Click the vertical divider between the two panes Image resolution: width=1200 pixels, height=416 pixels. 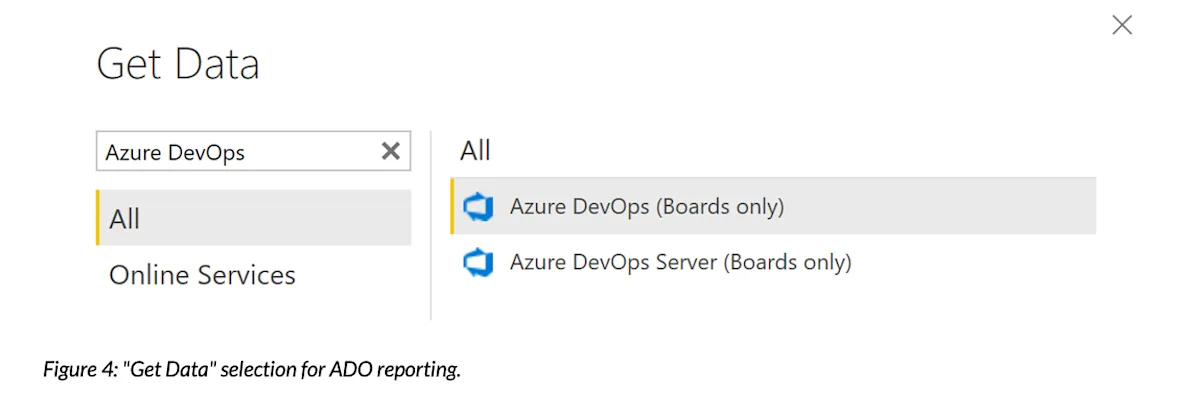click(431, 225)
